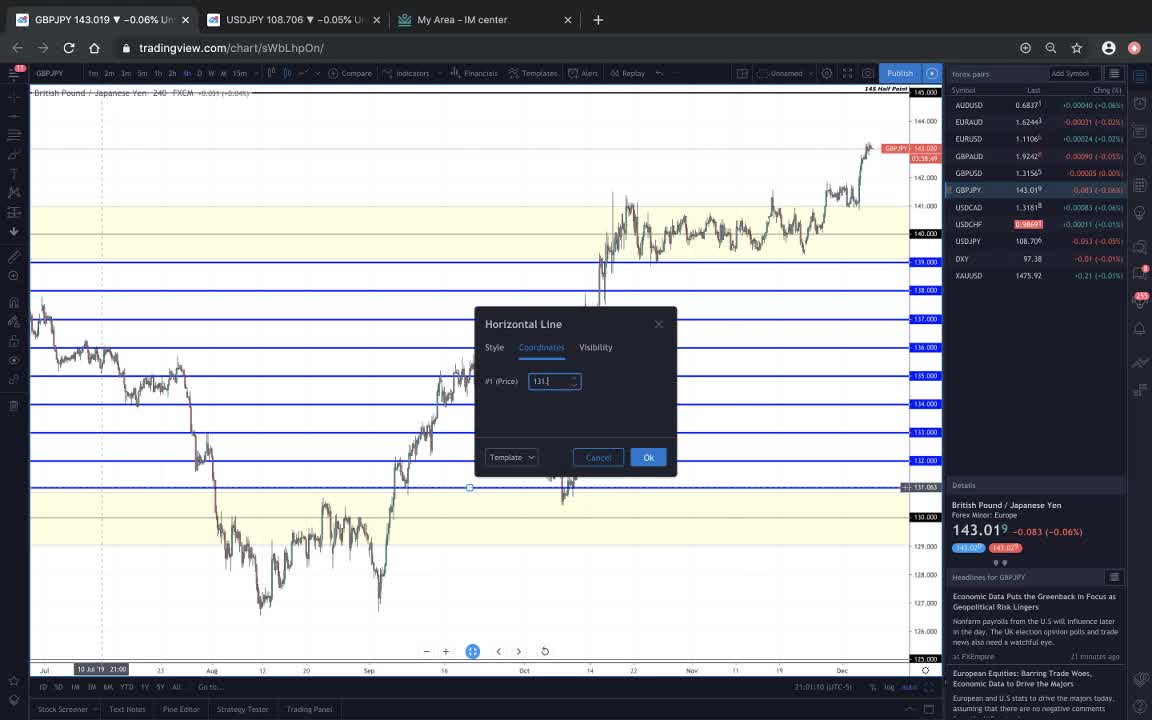This screenshot has width=1152, height=720.
Task: Switch to the USDJPY browser tab
Action: [x=294, y=20]
